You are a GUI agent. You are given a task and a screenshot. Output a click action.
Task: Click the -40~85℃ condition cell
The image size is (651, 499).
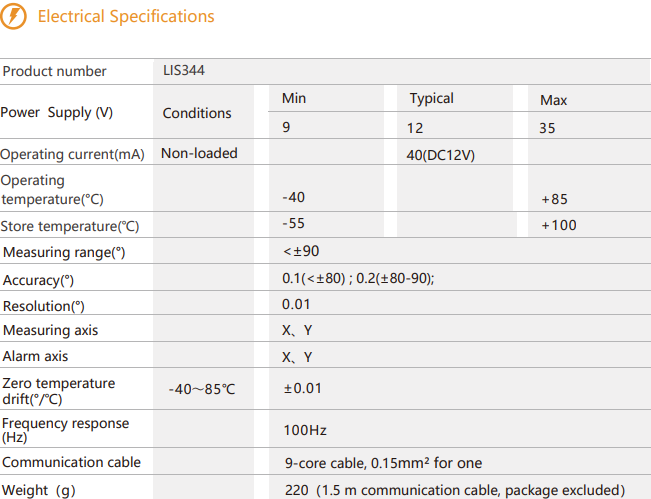(x=202, y=388)
